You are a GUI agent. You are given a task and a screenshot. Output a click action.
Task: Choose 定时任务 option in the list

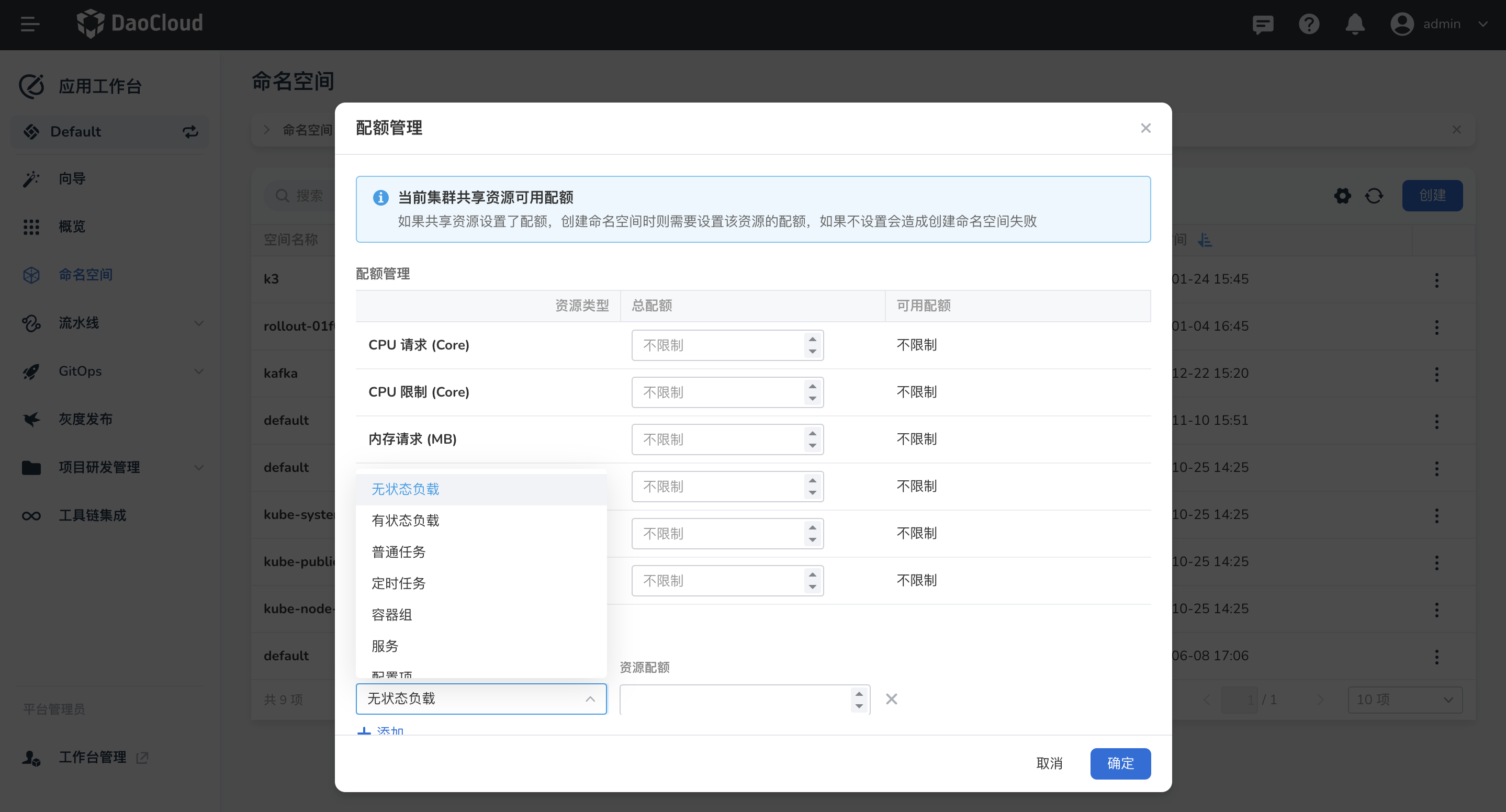398,583
